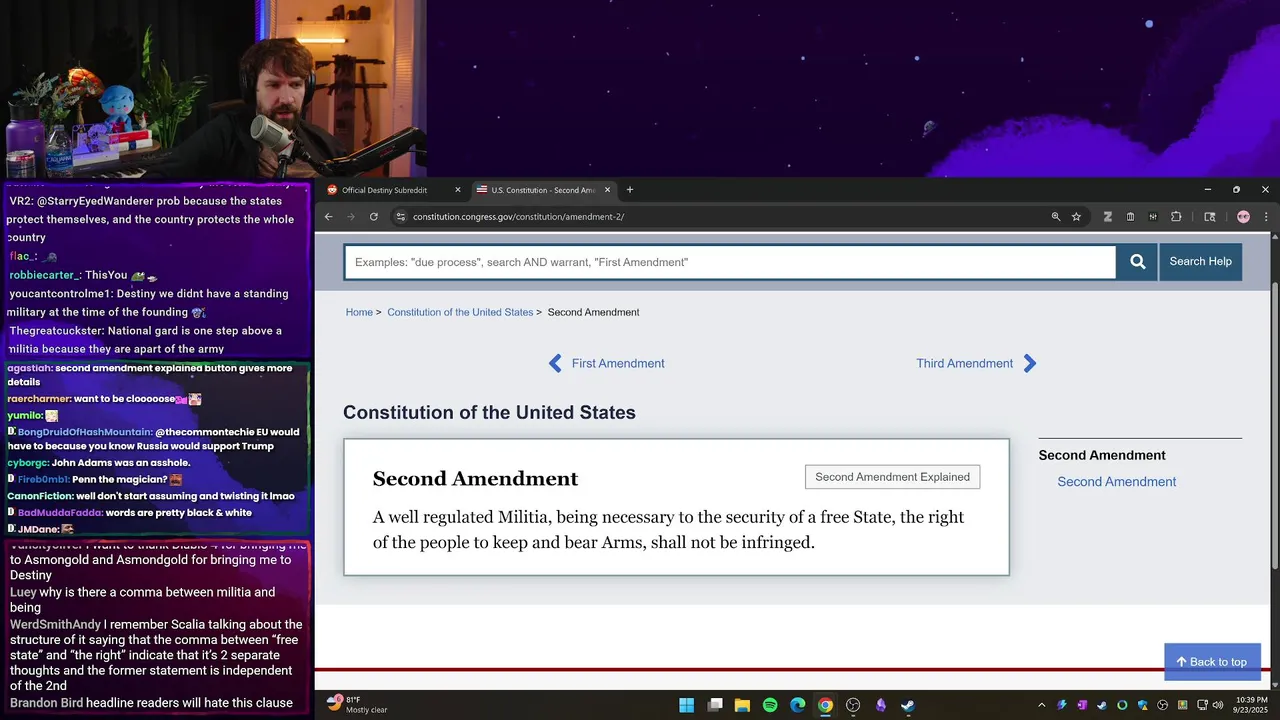Open the volume icon in system tray
Viewport: 1280px width, 720px height.
tap(1218, 706)
